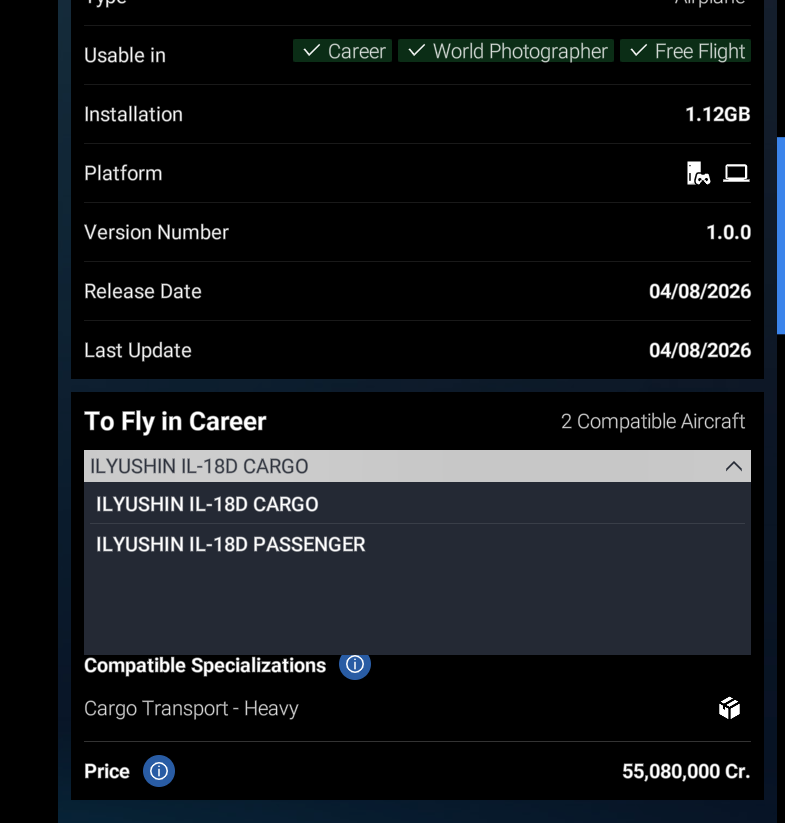
Task: Click the World Photographer checkmark icon
Action: (417, 51)
